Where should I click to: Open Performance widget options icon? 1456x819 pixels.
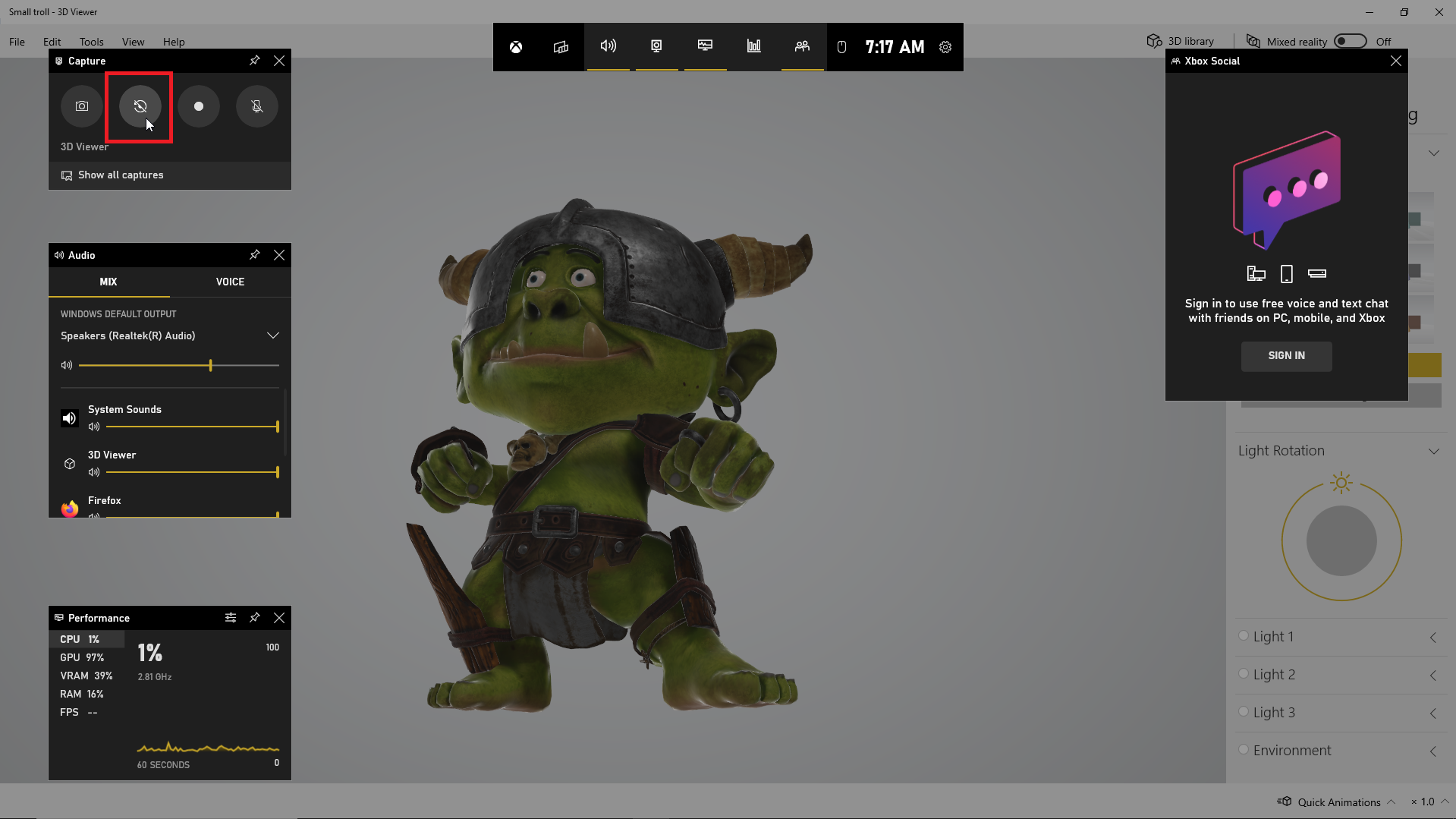pyautogui.click(x=231, y=618)
